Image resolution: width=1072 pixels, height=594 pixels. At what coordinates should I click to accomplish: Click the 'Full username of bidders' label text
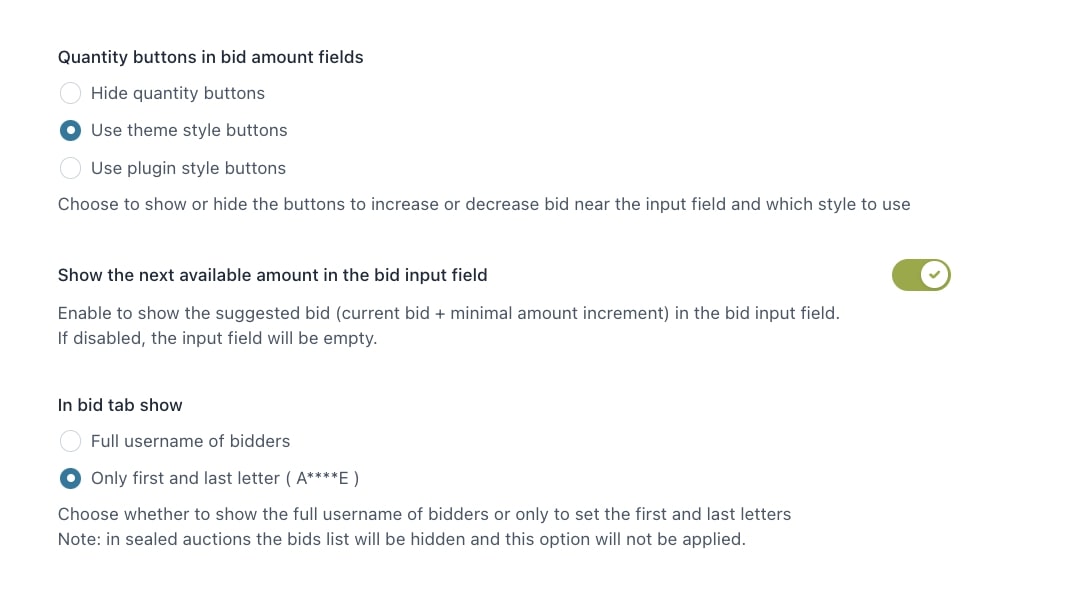click(191, 441)
